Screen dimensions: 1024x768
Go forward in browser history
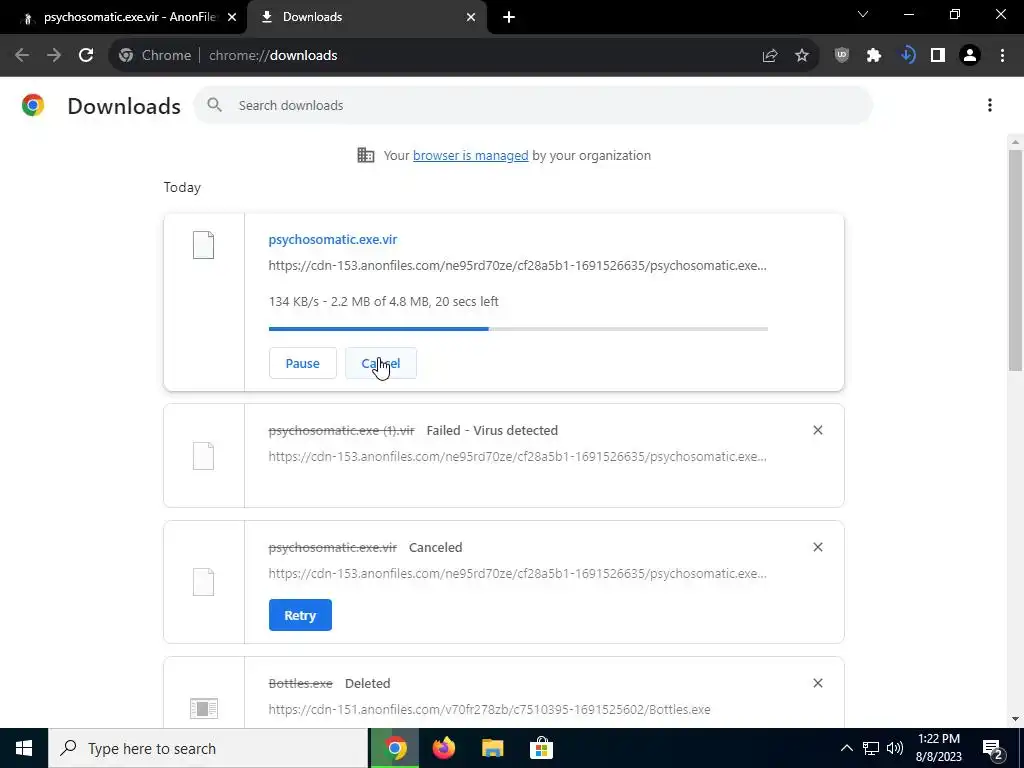pos(54,56)
